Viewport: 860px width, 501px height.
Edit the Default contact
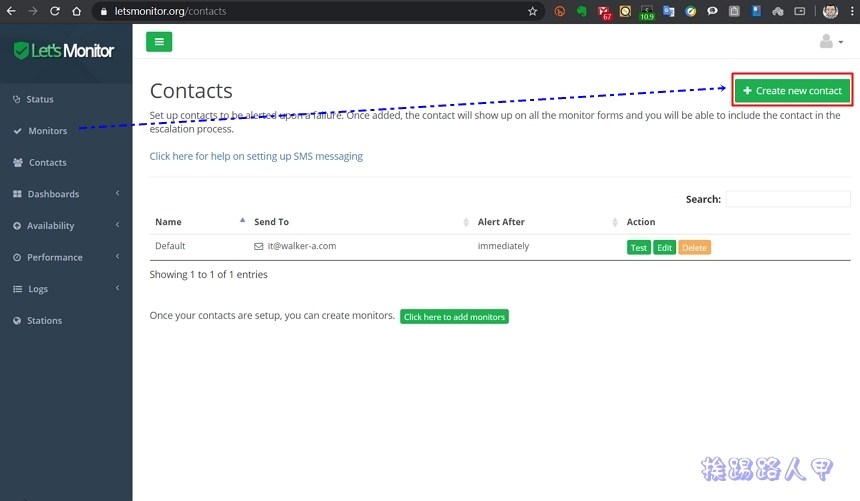pos(664,247)
